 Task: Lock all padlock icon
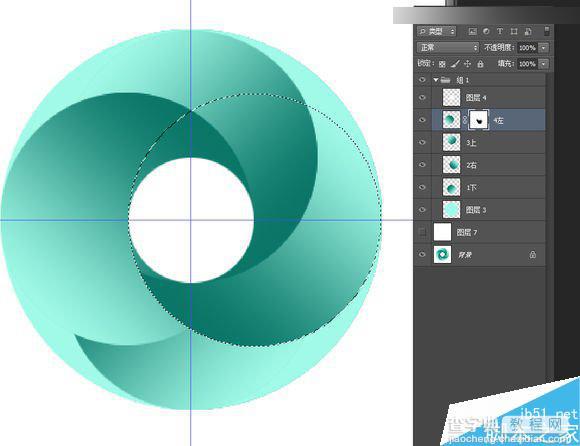coord(480,64)
